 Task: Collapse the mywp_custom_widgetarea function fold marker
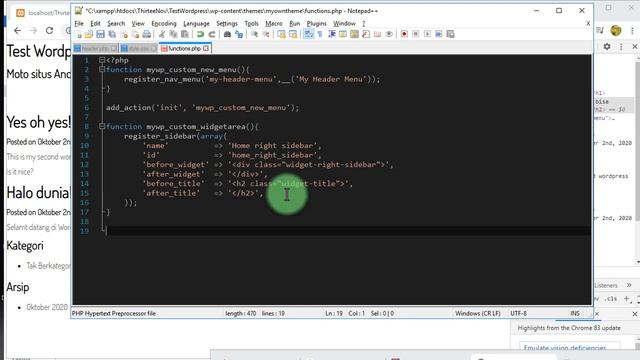click(x=102, y=127)
